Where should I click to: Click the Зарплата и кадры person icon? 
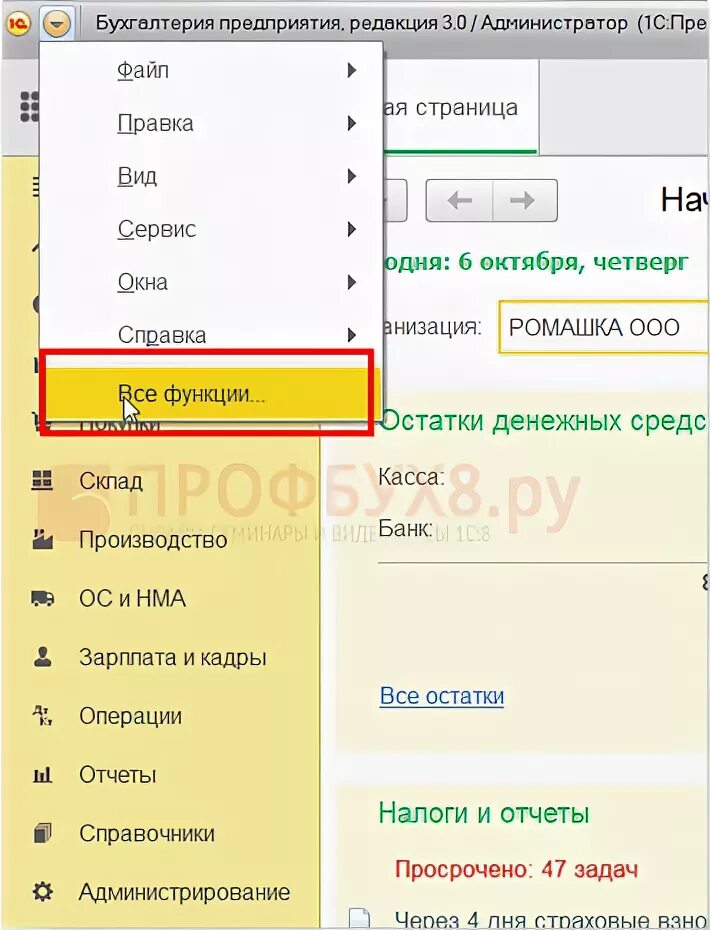pyautogui.click(x=42, y=656)
